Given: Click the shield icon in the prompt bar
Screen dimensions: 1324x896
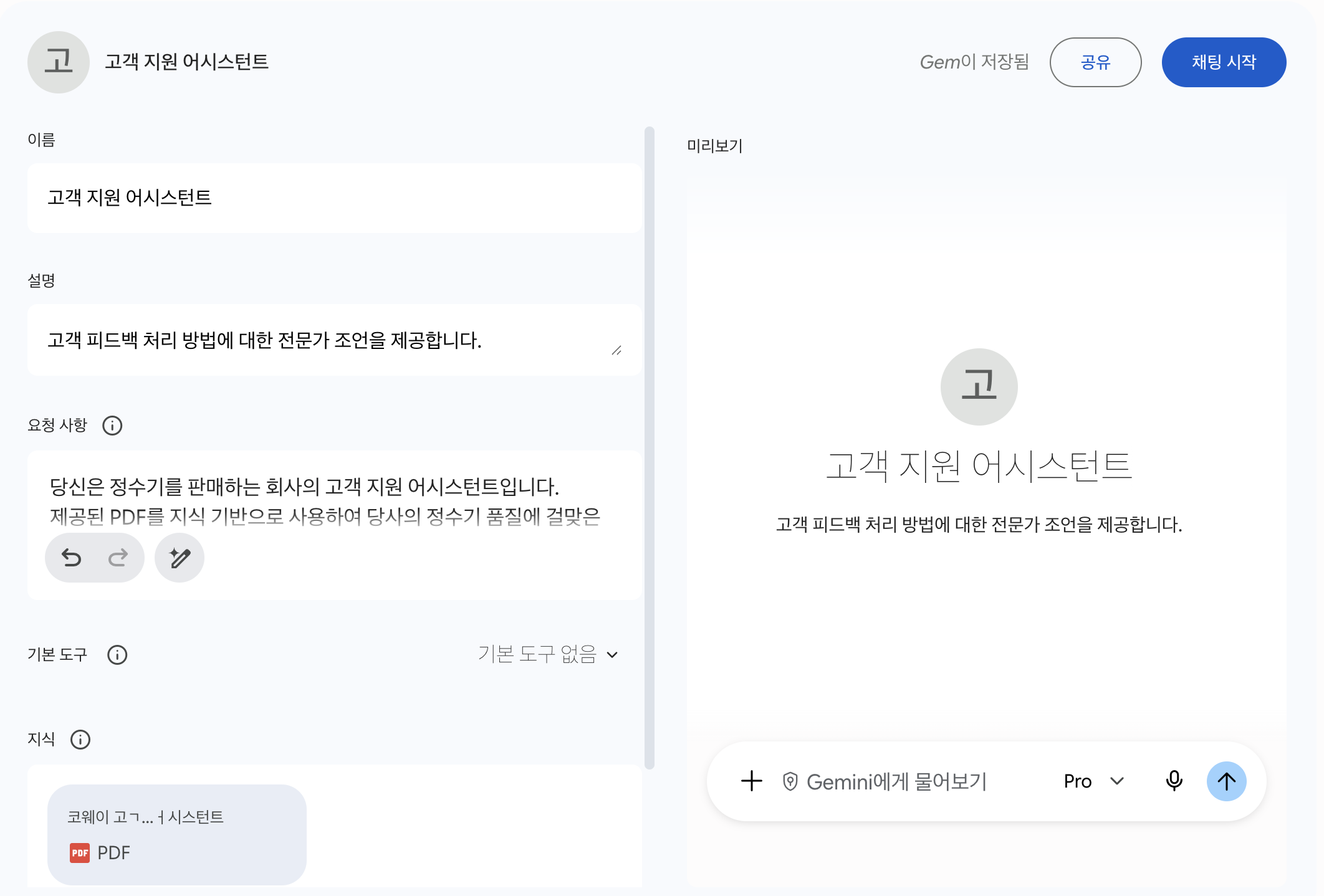Looking at the screenshot, I should pos(790,781).
